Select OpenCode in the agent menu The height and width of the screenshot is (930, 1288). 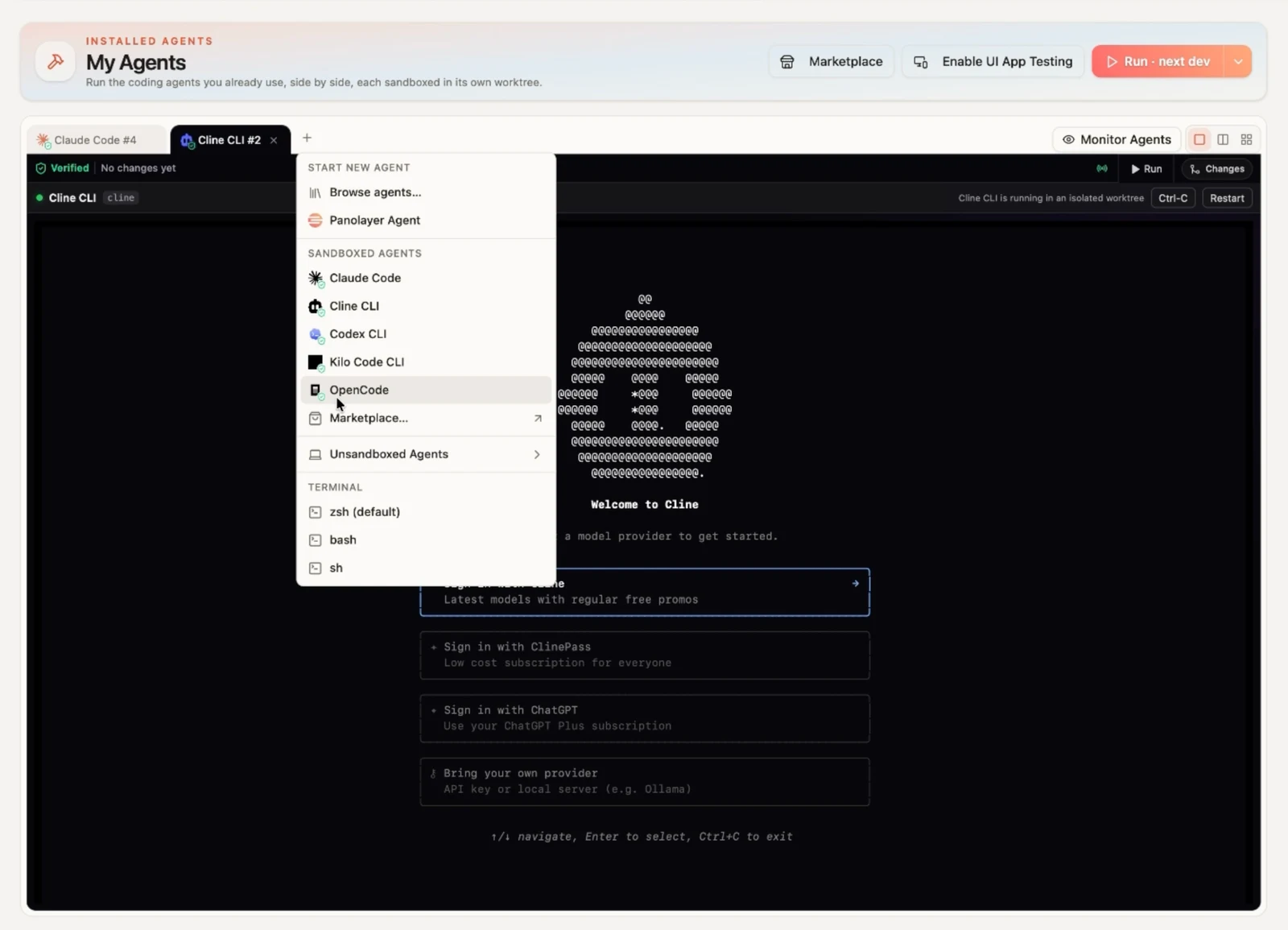[x=426, y=390]
